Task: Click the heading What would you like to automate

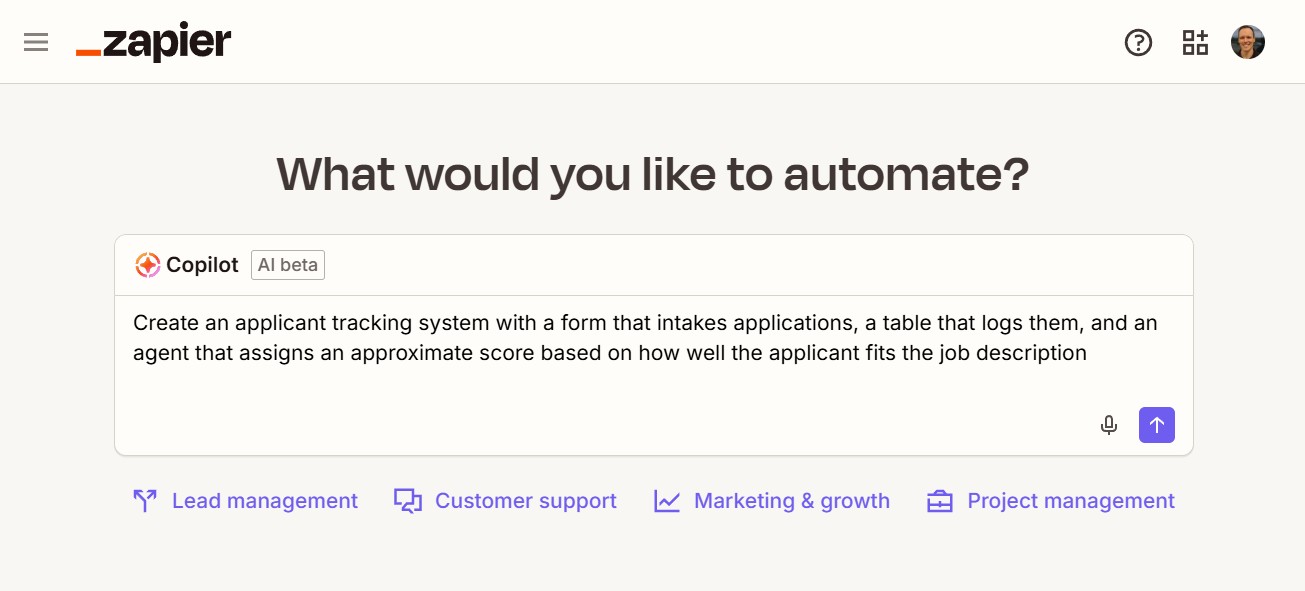Action: 652,174
